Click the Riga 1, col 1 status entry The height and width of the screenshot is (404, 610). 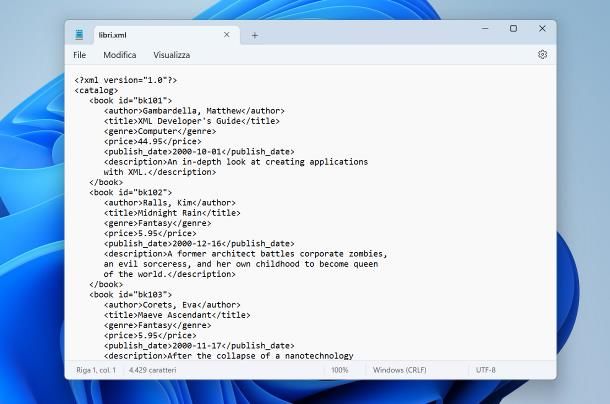point(96,370)
